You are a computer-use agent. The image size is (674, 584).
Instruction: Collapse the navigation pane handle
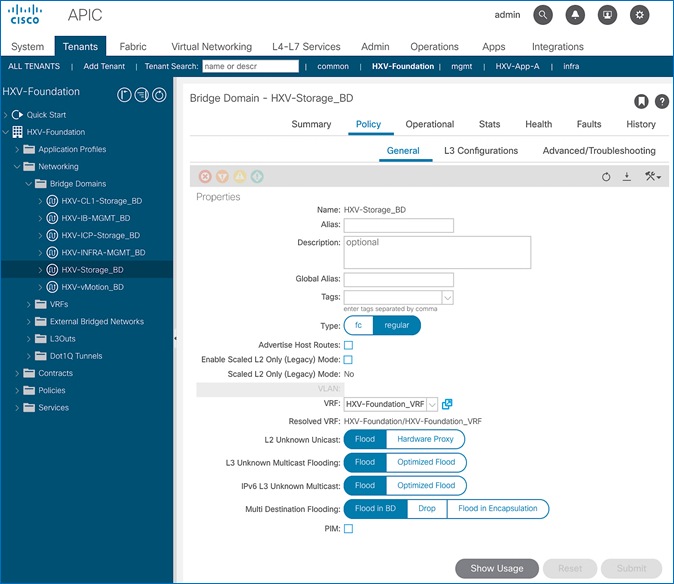[x=175, y=339]
